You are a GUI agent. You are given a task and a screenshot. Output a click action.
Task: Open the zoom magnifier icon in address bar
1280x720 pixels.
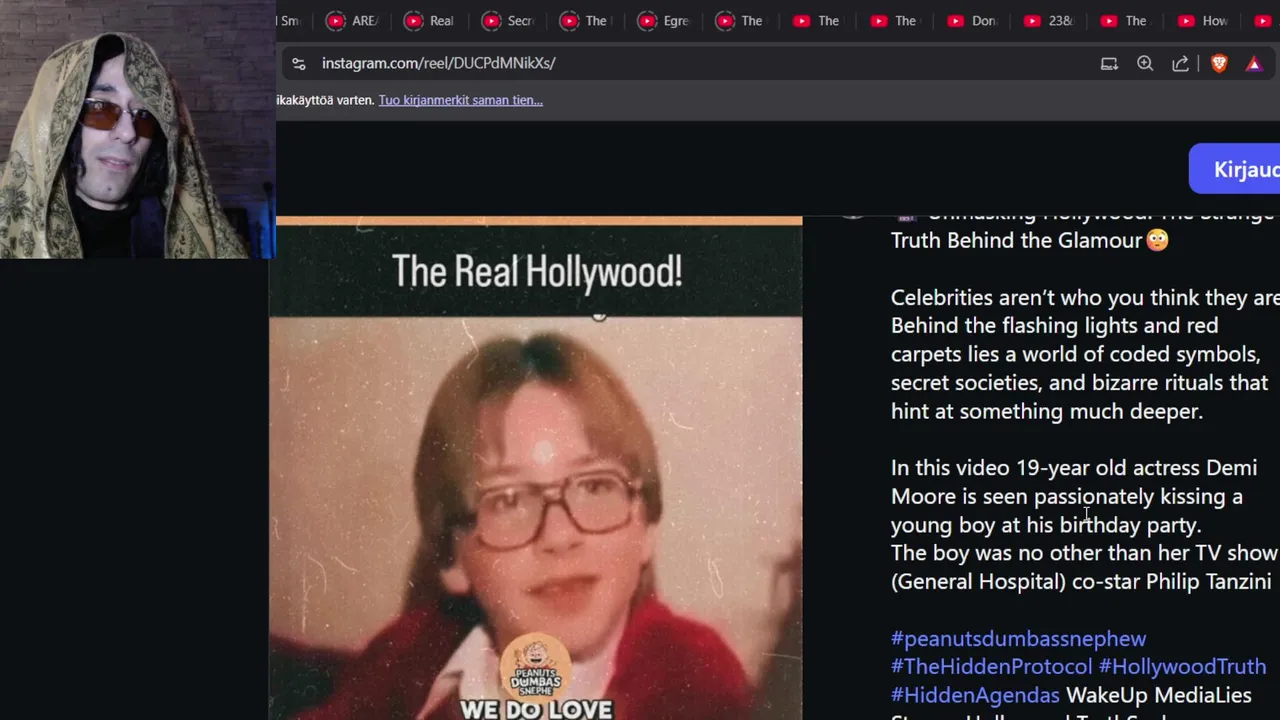point(1145,63)
